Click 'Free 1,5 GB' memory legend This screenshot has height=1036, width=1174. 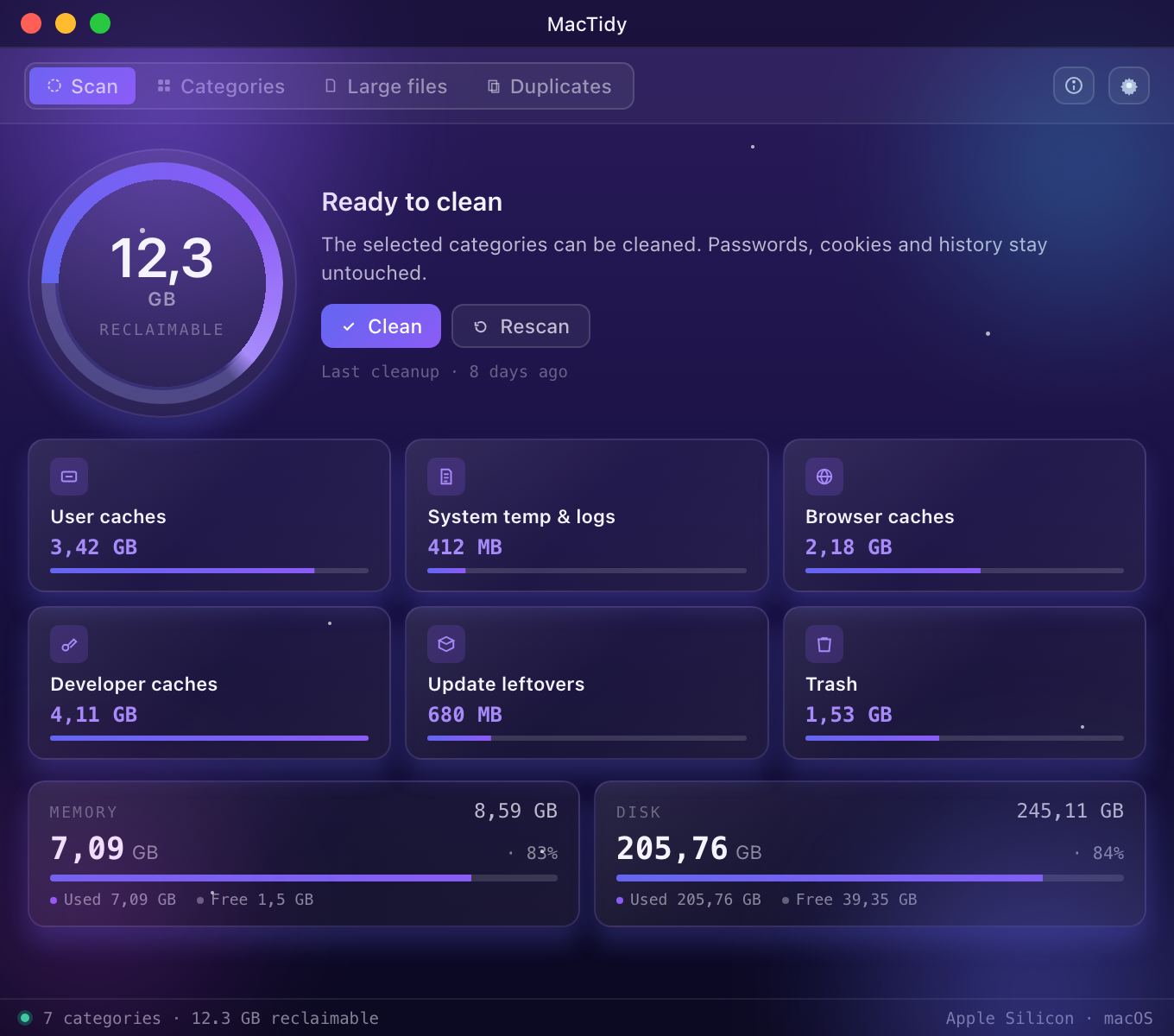(x=256, y=900)
